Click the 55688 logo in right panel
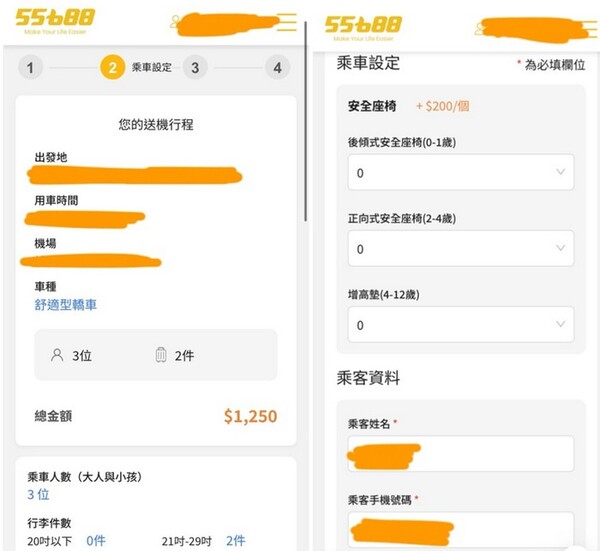This screenshot has width=600, height=551. (x=363, y=28)
